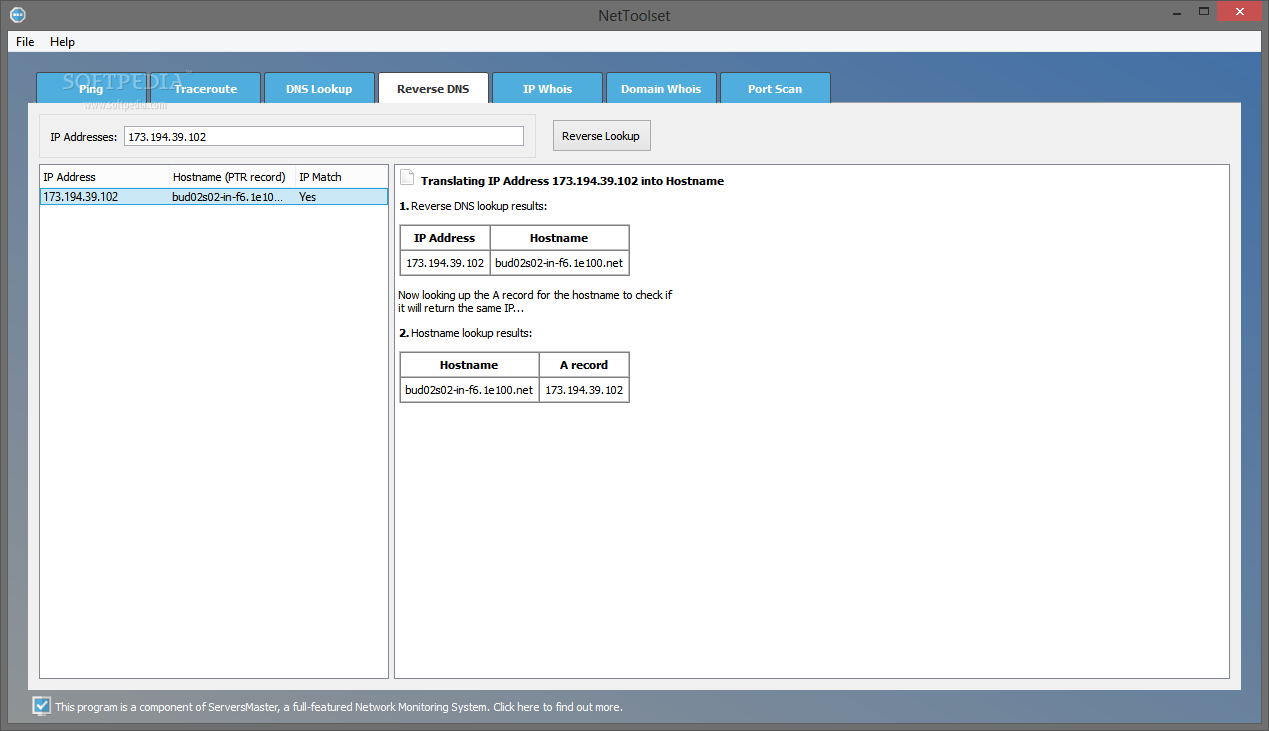Click the Hostname header in second results table
The image size is (1269, 731).
pos(469,365)
